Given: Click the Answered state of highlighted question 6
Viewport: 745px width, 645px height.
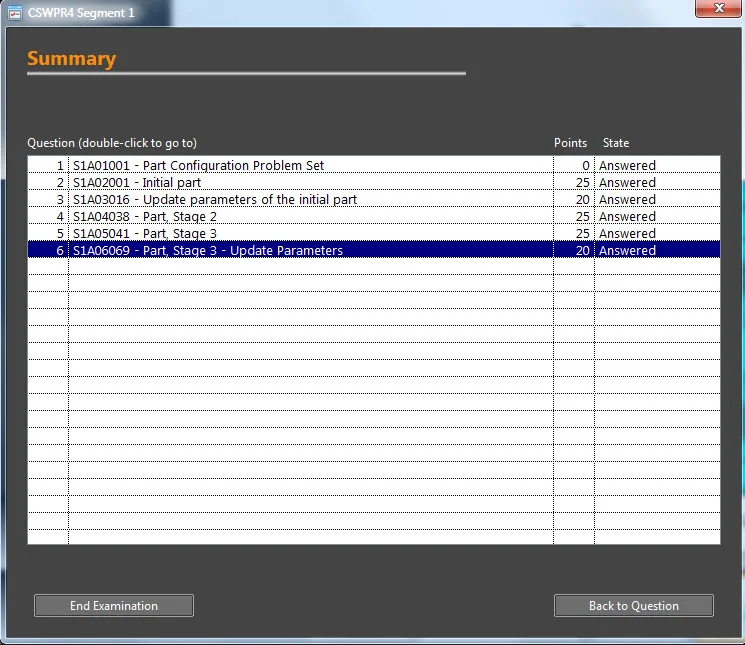Looking at the screenshot, I should [627, 251].
